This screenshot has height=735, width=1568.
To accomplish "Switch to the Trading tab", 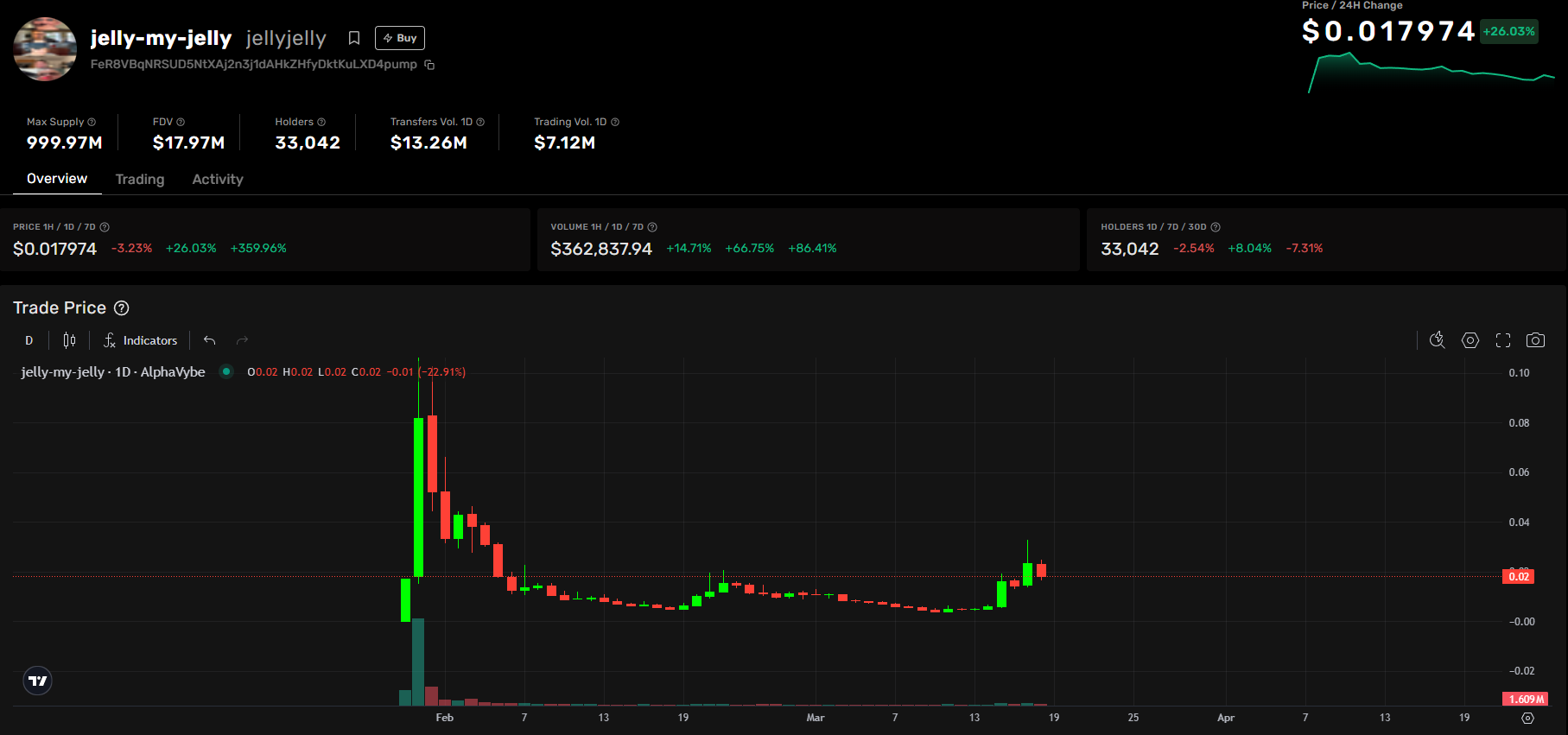I will coord(140,179).
